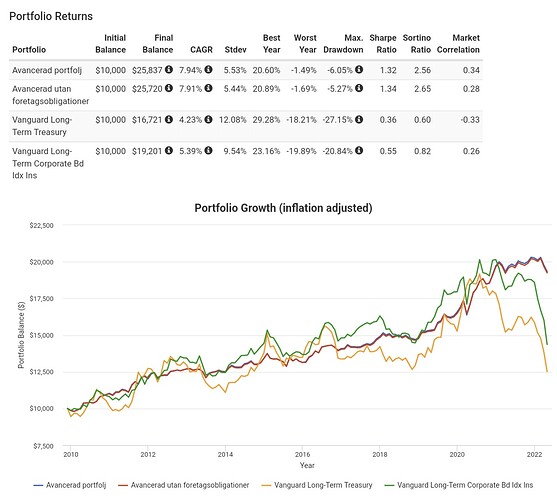This screenshot has width=557, height=499.
Task: Click the 2022 x-axis label
Action: (x=534, y=454)
